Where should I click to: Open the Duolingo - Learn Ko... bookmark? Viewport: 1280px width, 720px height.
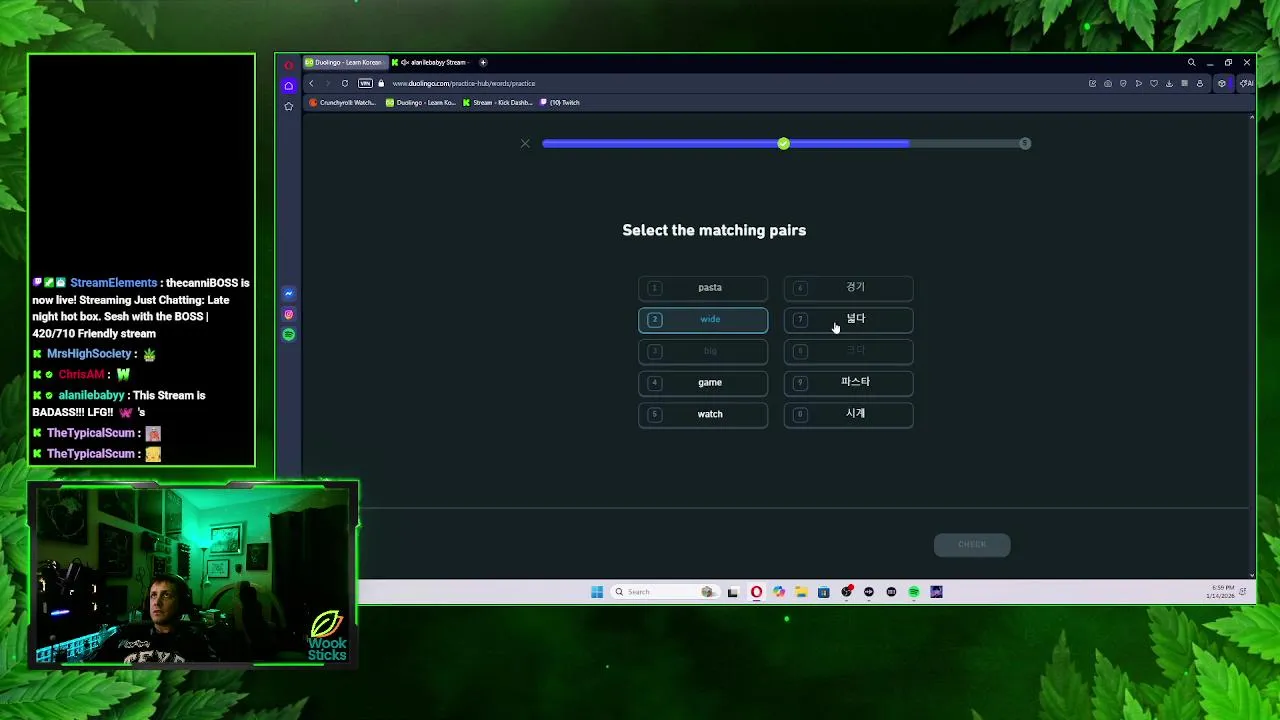(421, 102)
